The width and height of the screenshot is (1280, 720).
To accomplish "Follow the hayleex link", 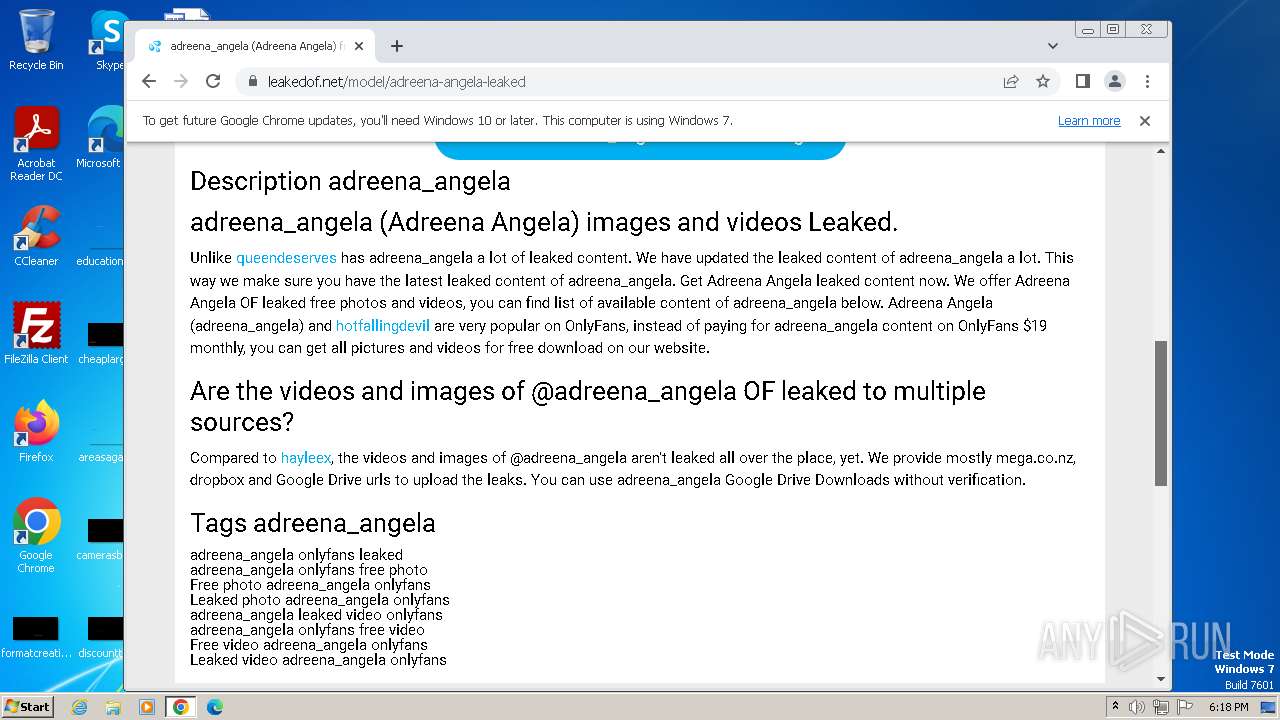I will 306,458.
